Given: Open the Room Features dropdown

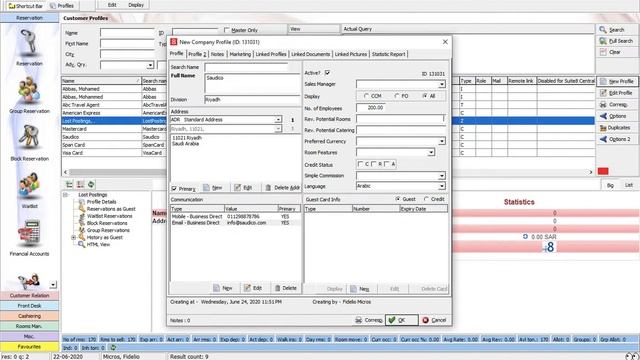Looking at the screenshot, I should click(x=431, y=153).
